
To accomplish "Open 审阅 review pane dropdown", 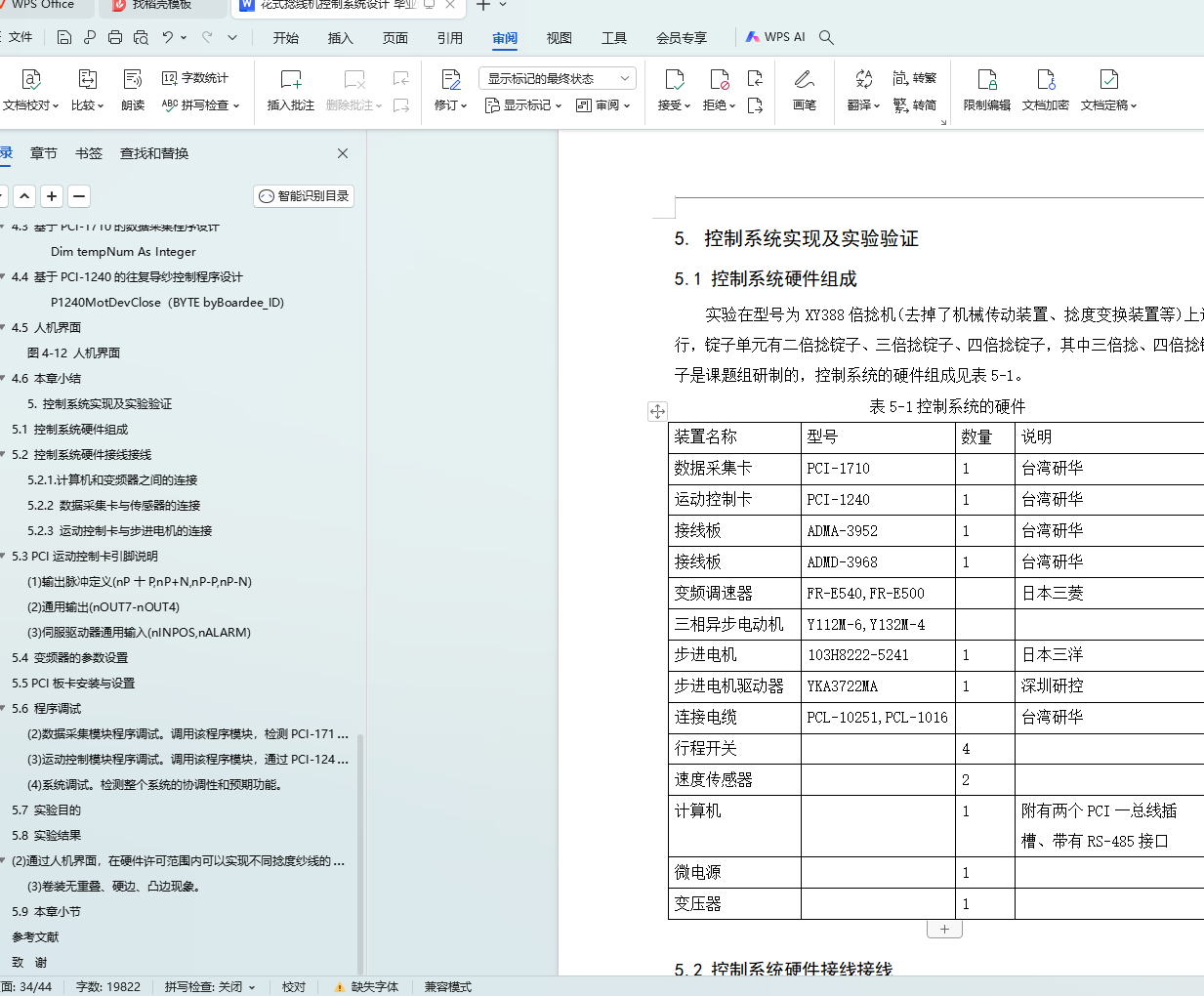I will pyautogui.click(x=603, y=105).
